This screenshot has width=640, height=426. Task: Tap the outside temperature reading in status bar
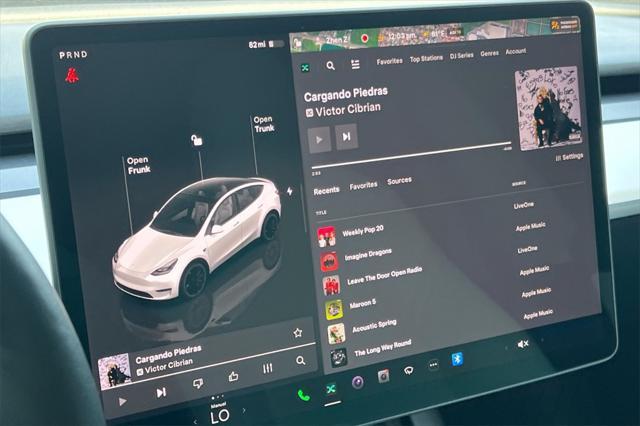click(x=438, y=33)
